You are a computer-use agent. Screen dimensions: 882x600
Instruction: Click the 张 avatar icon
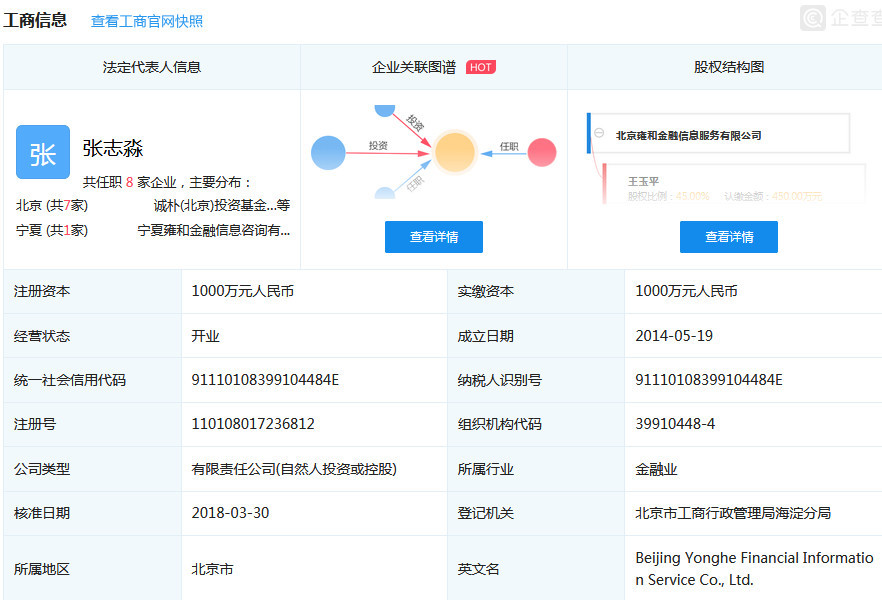pyautogui.click(x=43, y=152)
